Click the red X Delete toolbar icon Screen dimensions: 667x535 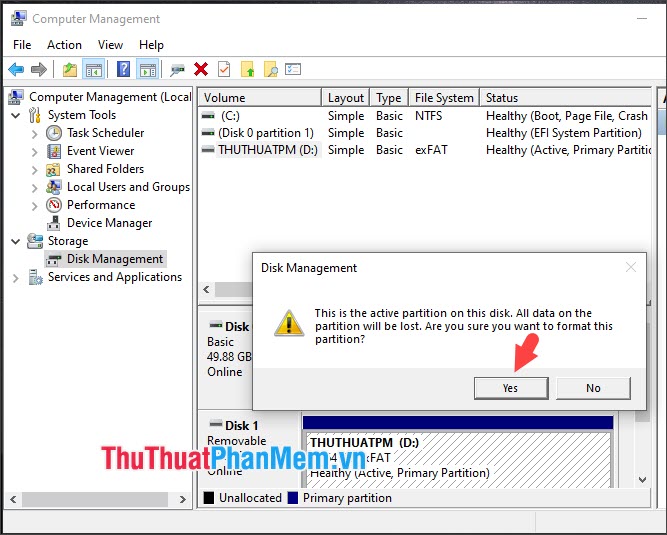click(x=201, y=69)
